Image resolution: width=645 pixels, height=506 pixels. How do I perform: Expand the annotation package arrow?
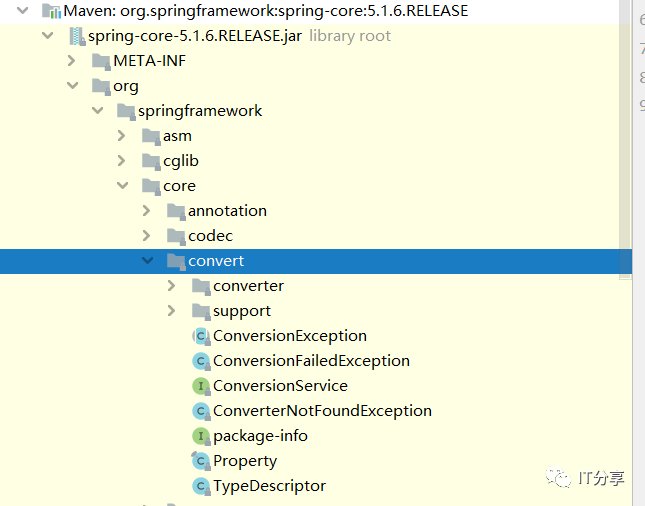pos(147,211)
